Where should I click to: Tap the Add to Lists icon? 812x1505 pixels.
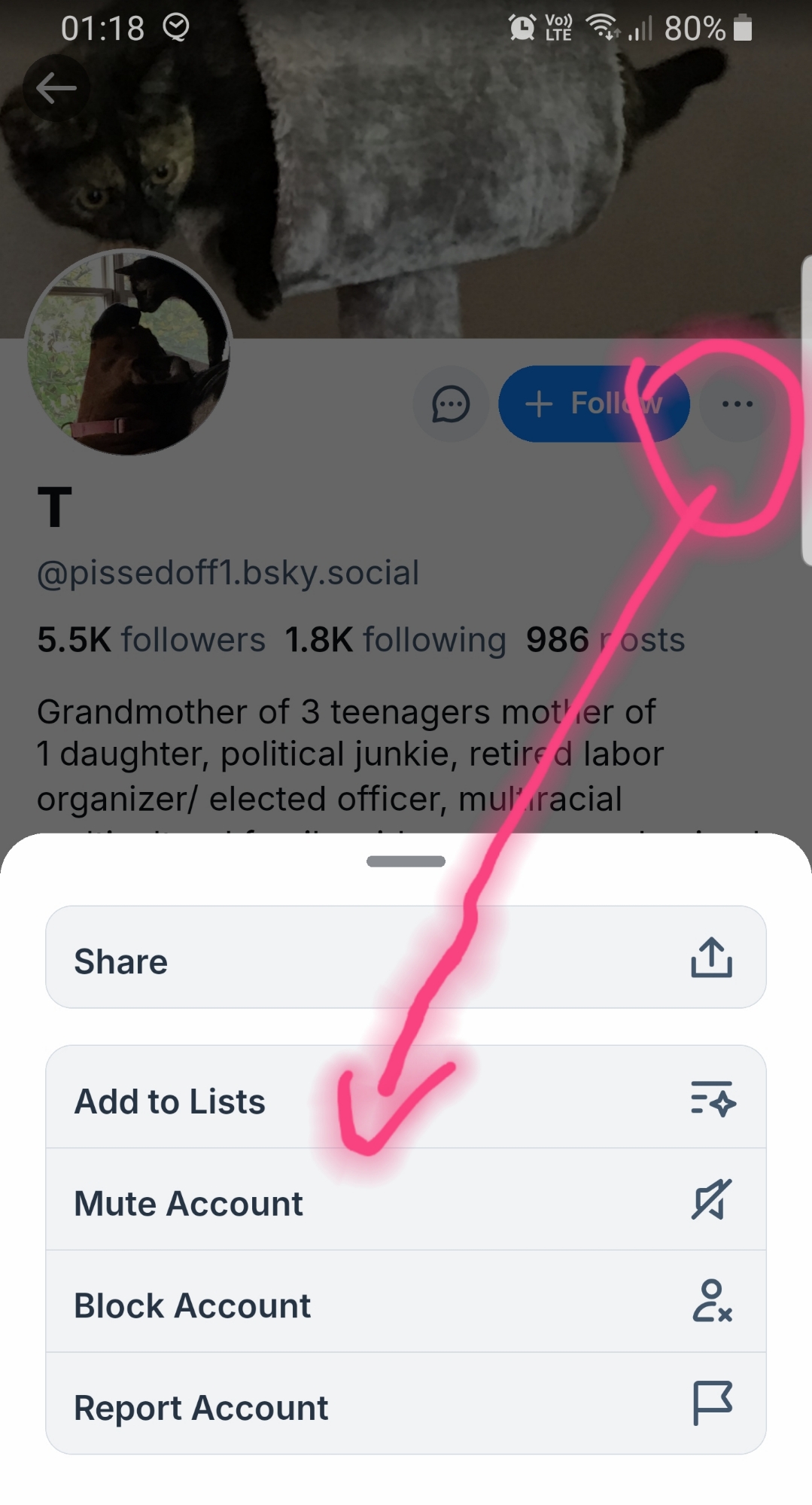[x=712, y=1098]
